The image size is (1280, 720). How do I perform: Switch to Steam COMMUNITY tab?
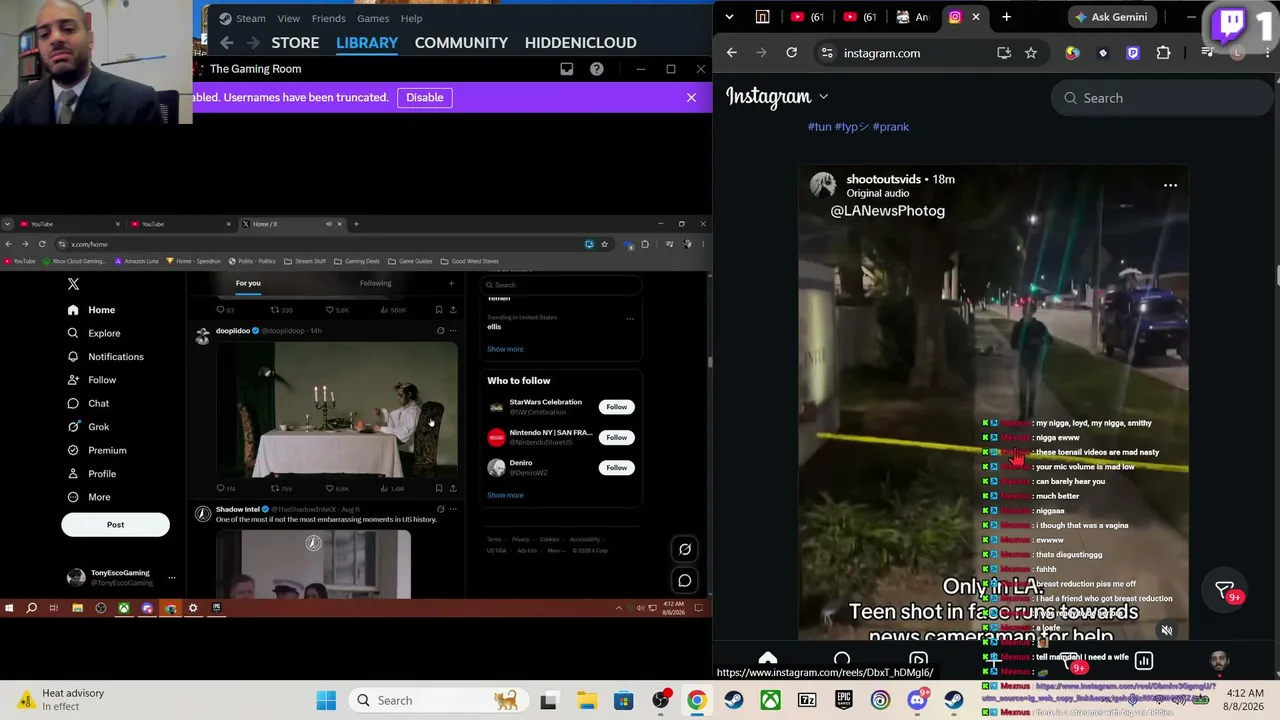(461, 43)
